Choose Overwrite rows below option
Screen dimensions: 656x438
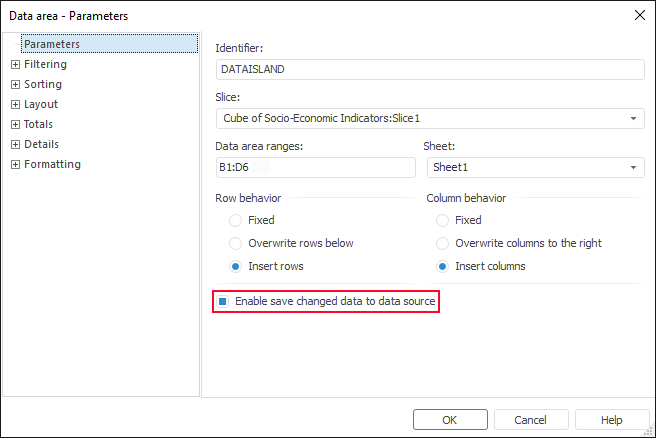click(x=235, y=243)
